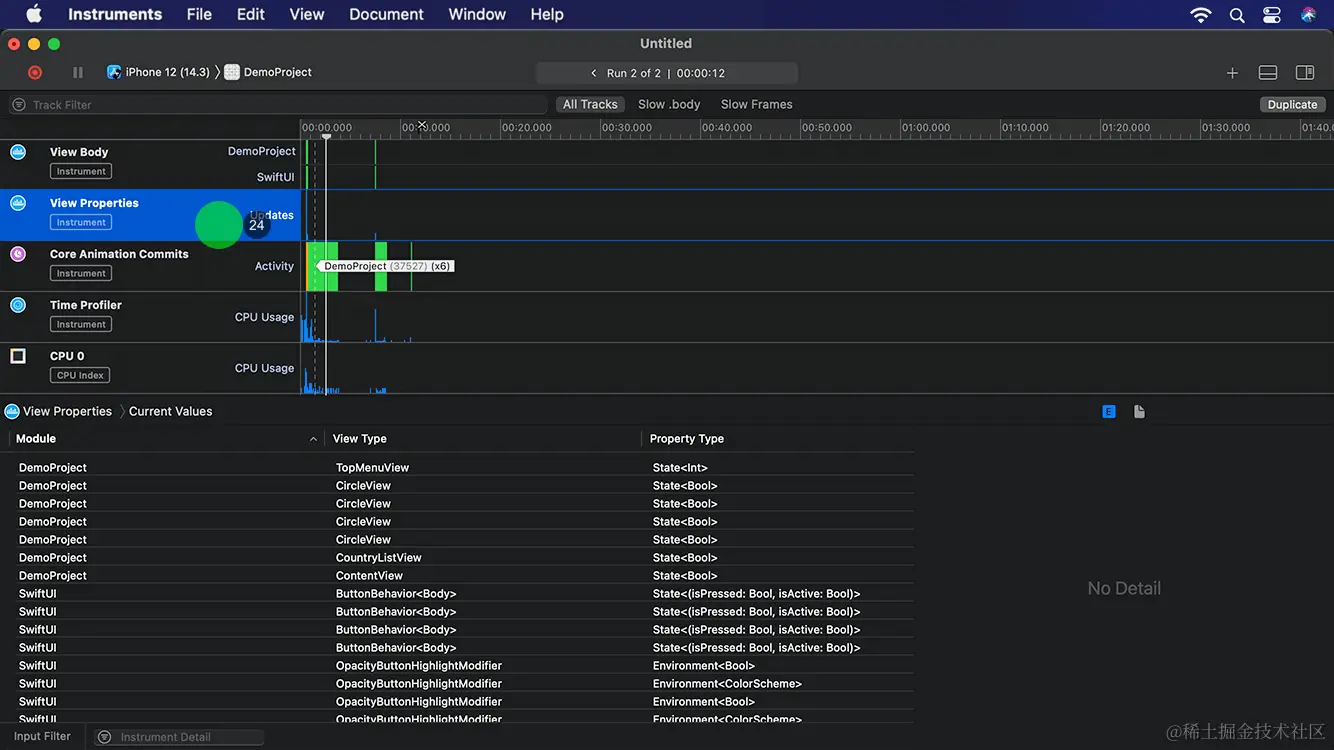Select the All Tracks filter tab
This screenshot has height=750, width=1334.
coord(590,104)
